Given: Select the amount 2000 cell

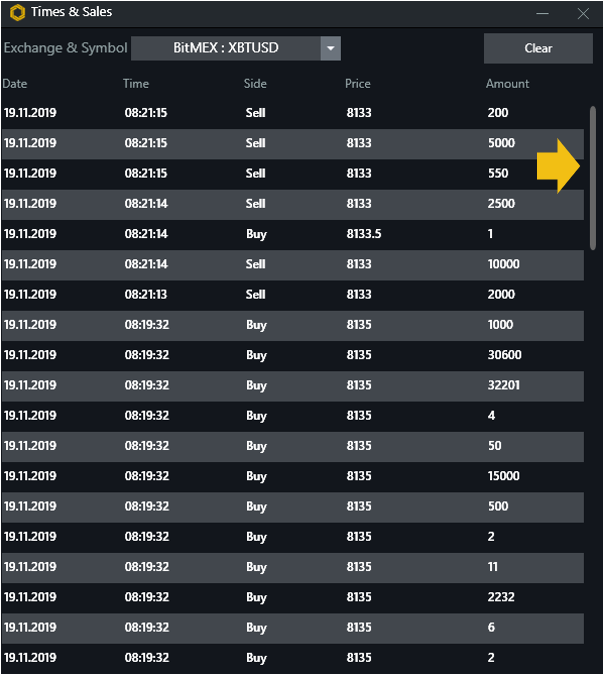Looking at the screenshot, I should 501,294.
